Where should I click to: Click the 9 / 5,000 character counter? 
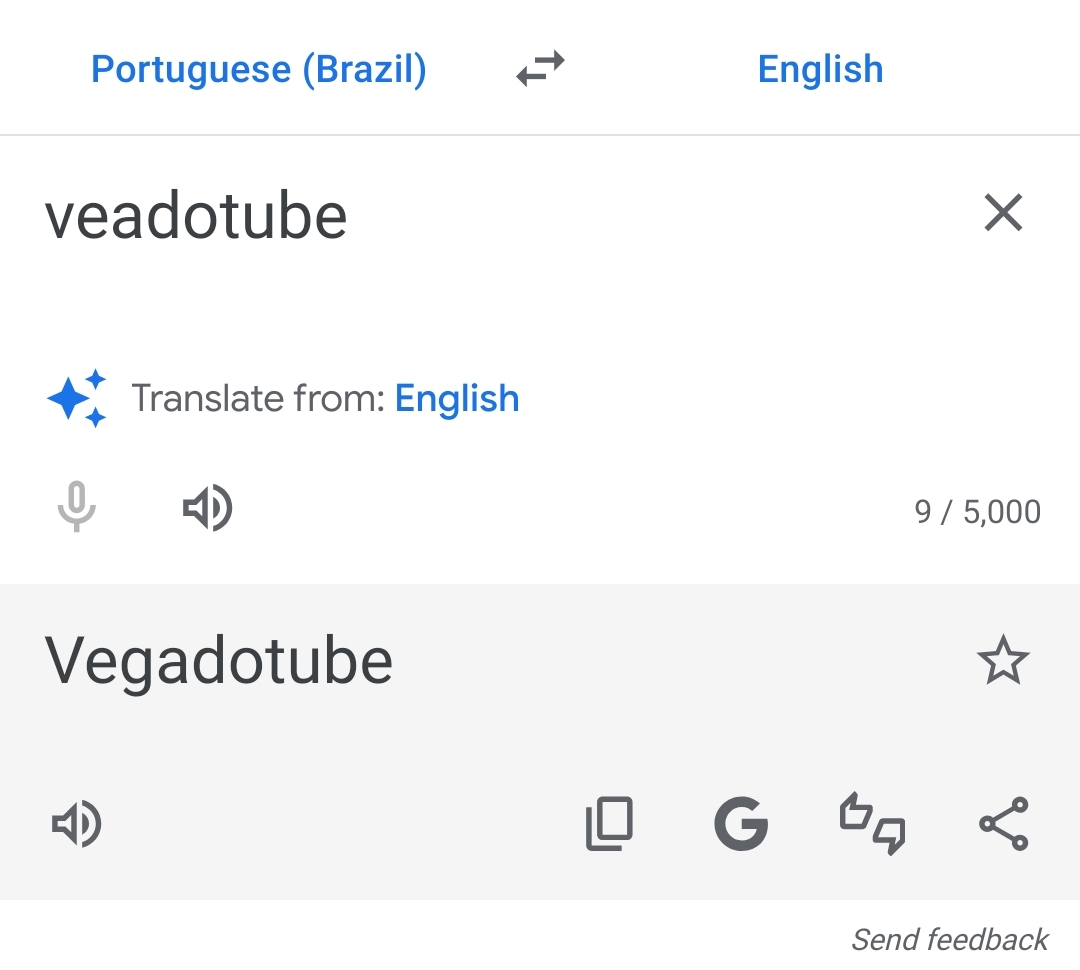977,512
